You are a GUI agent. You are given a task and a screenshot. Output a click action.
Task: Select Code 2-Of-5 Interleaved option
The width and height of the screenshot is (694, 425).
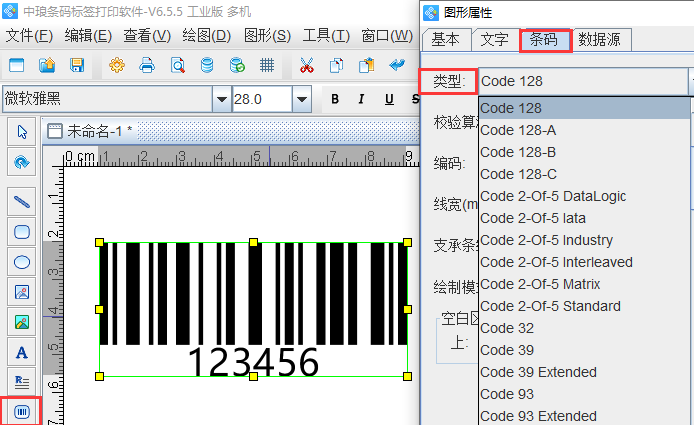point(556,262)
